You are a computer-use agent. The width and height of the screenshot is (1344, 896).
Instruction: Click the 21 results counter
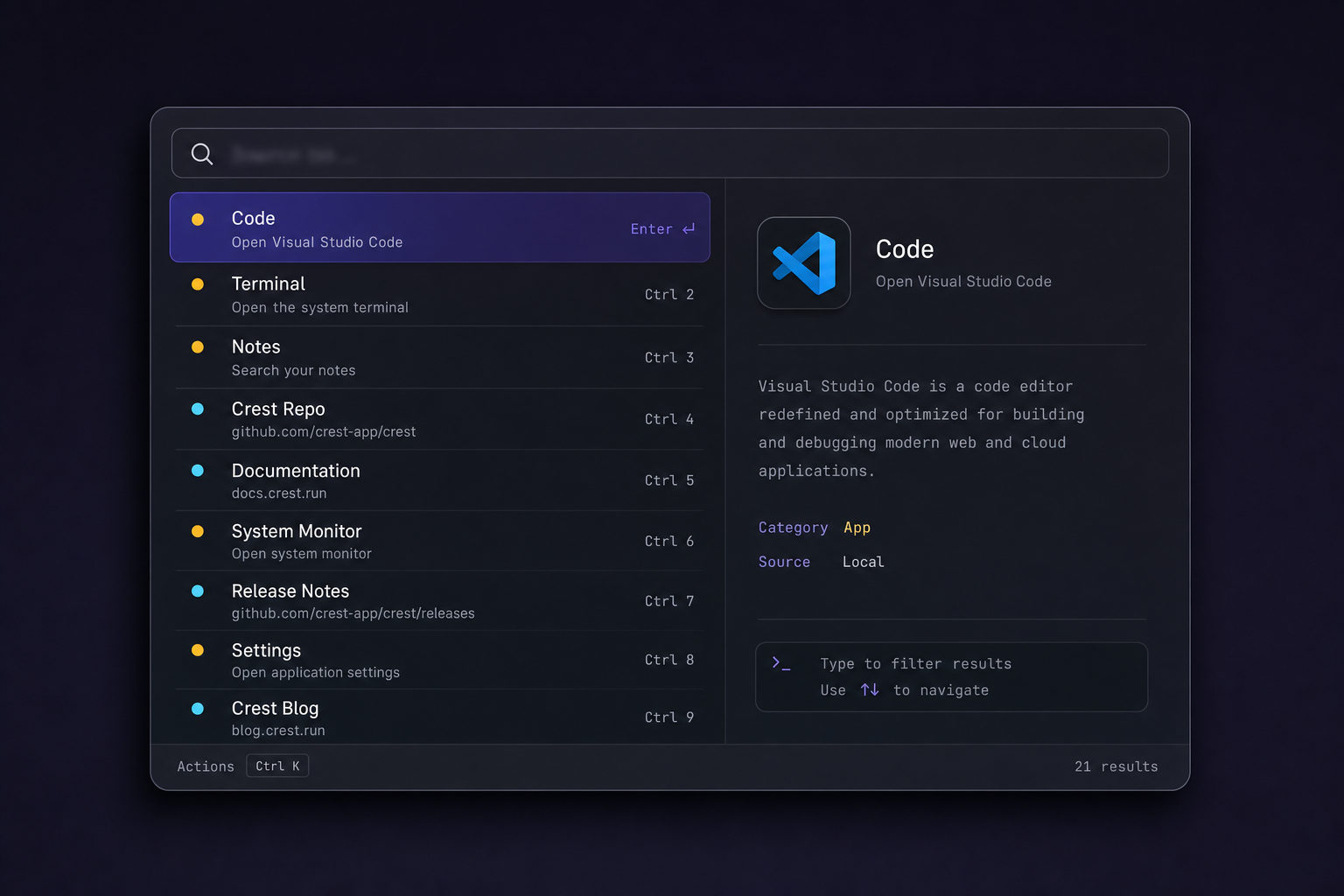click(x=1116, y=766)
